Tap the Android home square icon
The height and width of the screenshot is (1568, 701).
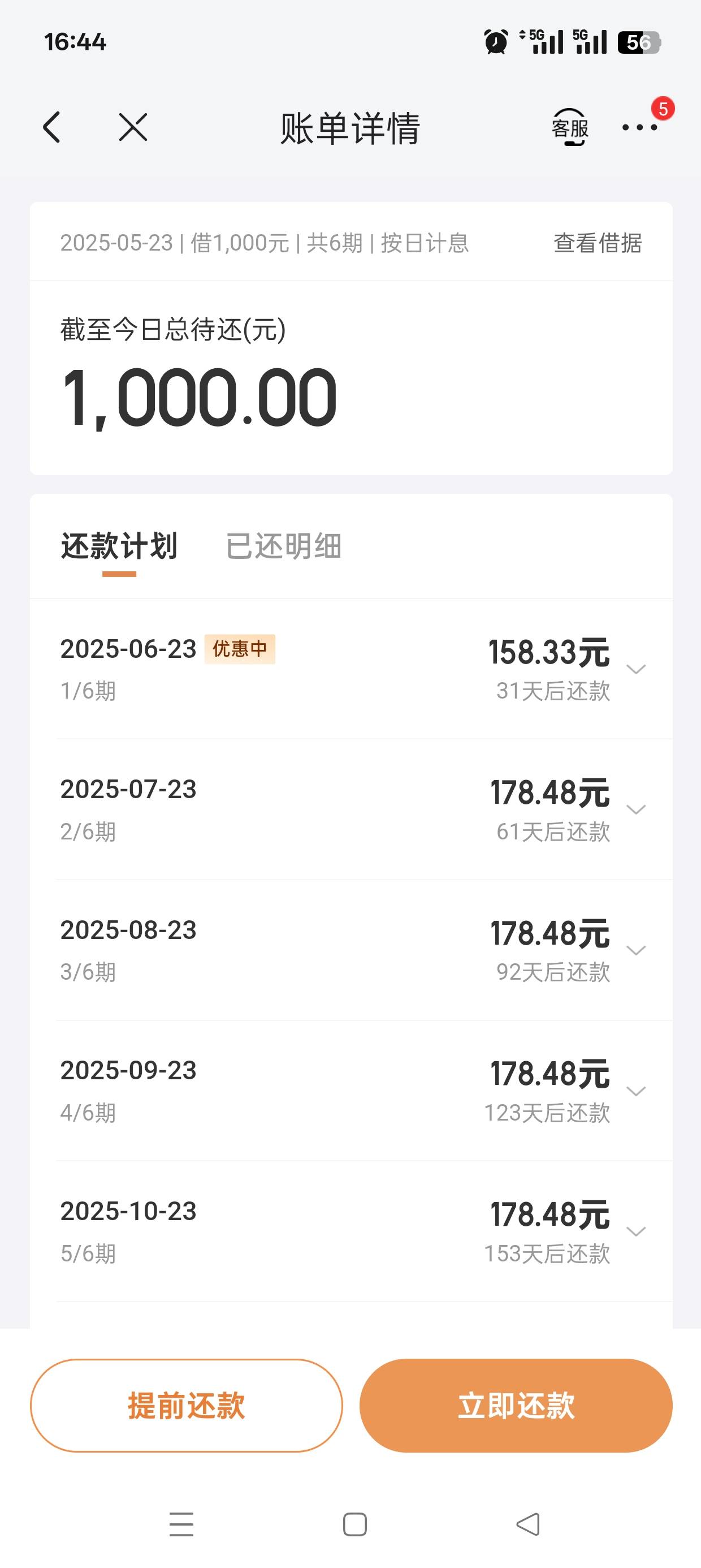[355, 1524]
